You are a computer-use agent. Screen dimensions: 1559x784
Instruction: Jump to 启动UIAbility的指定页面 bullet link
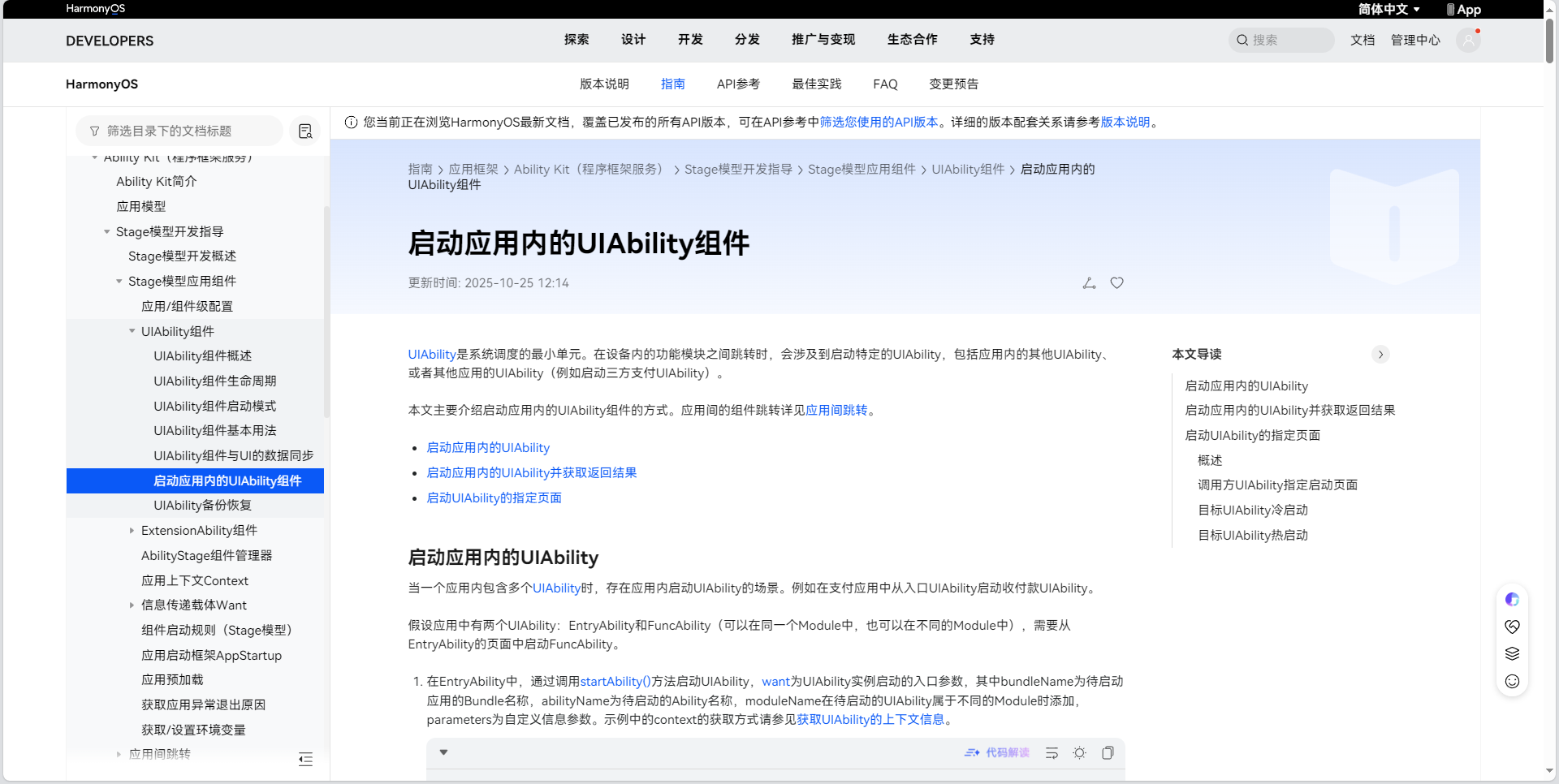pyautogui.click(x=494, y=498)
